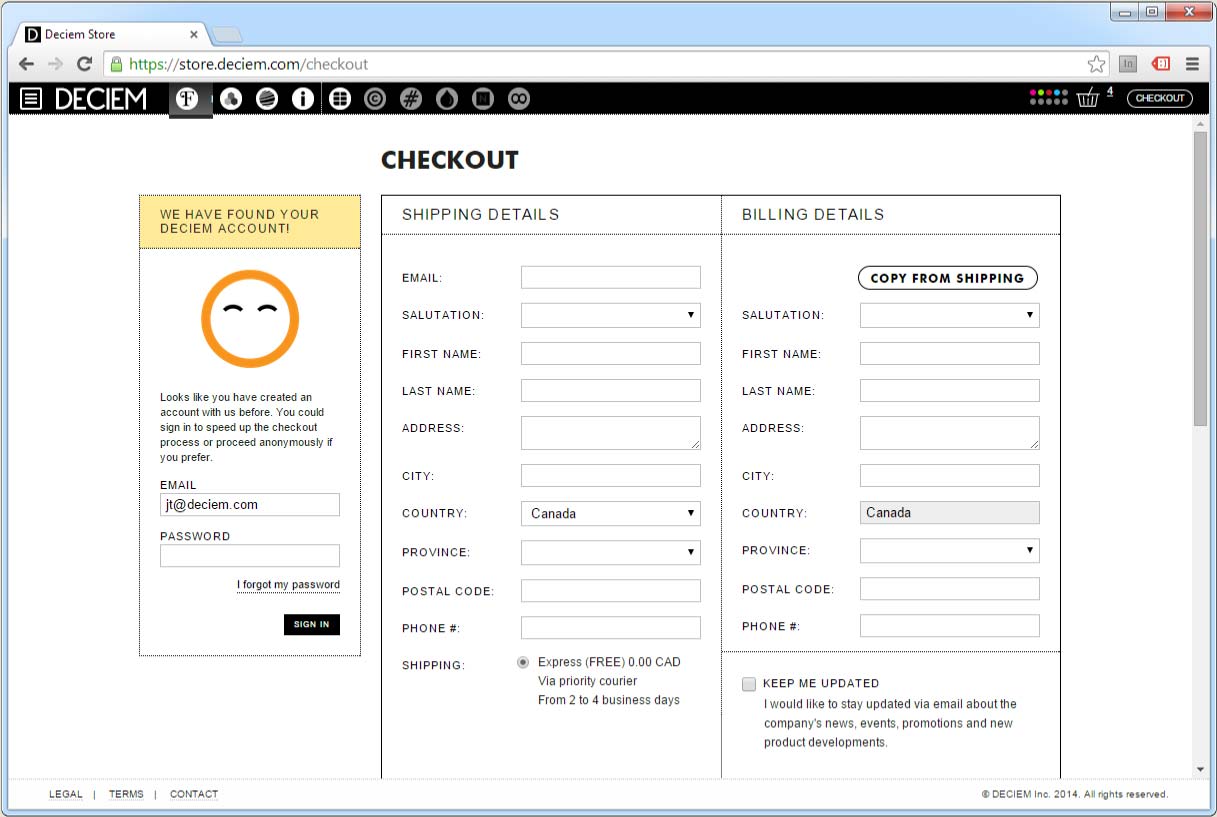This screenshot has width=1217, height=817.
Task: Open the Contact footer link
Action: tap(194, 794)
